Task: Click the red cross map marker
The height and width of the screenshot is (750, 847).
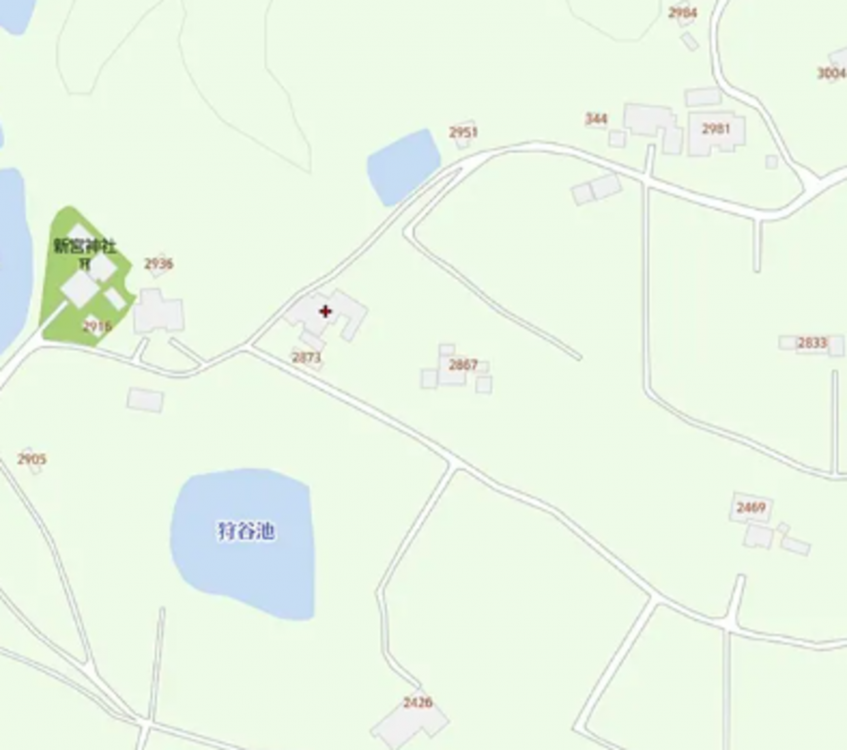Action: pos(325,311)
